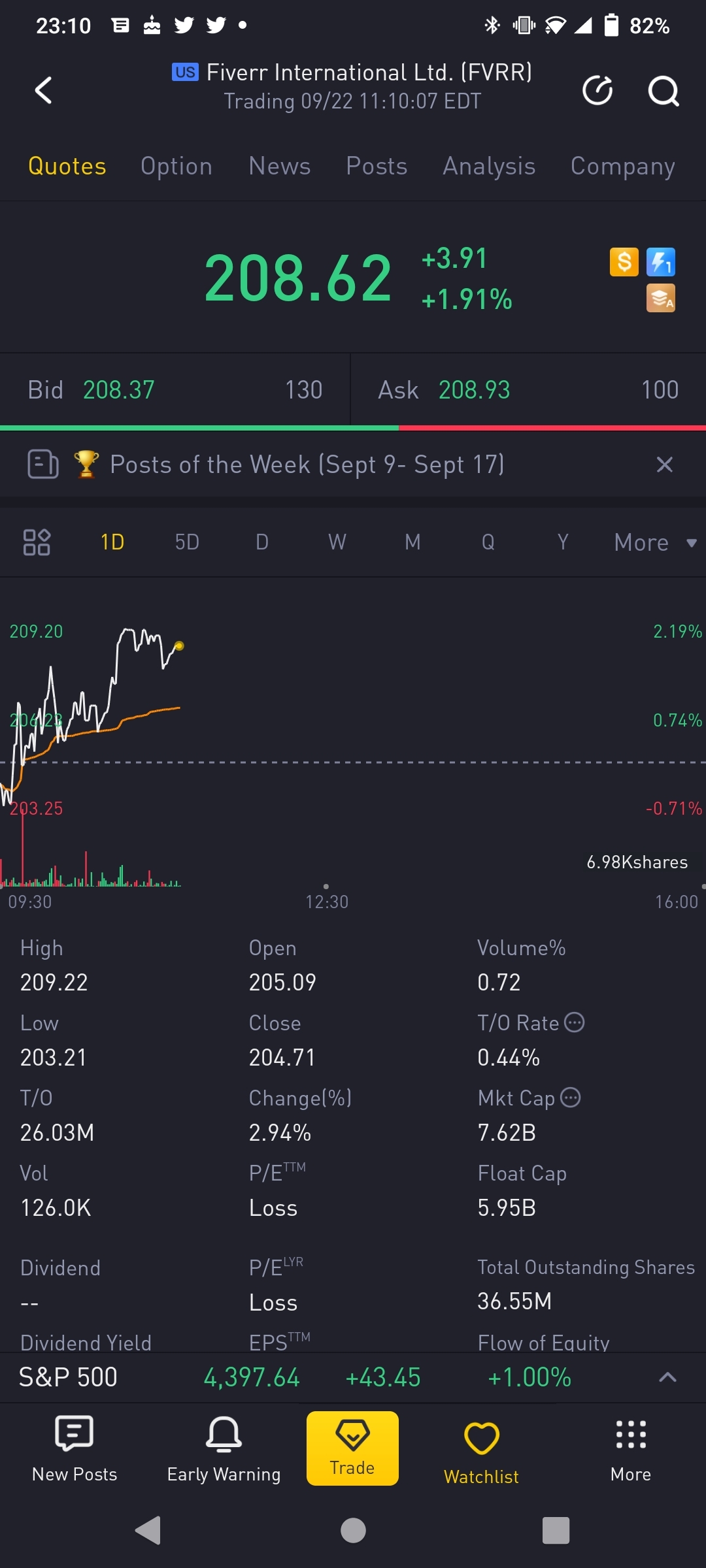Tap the back arrow icon

[43, 90]
